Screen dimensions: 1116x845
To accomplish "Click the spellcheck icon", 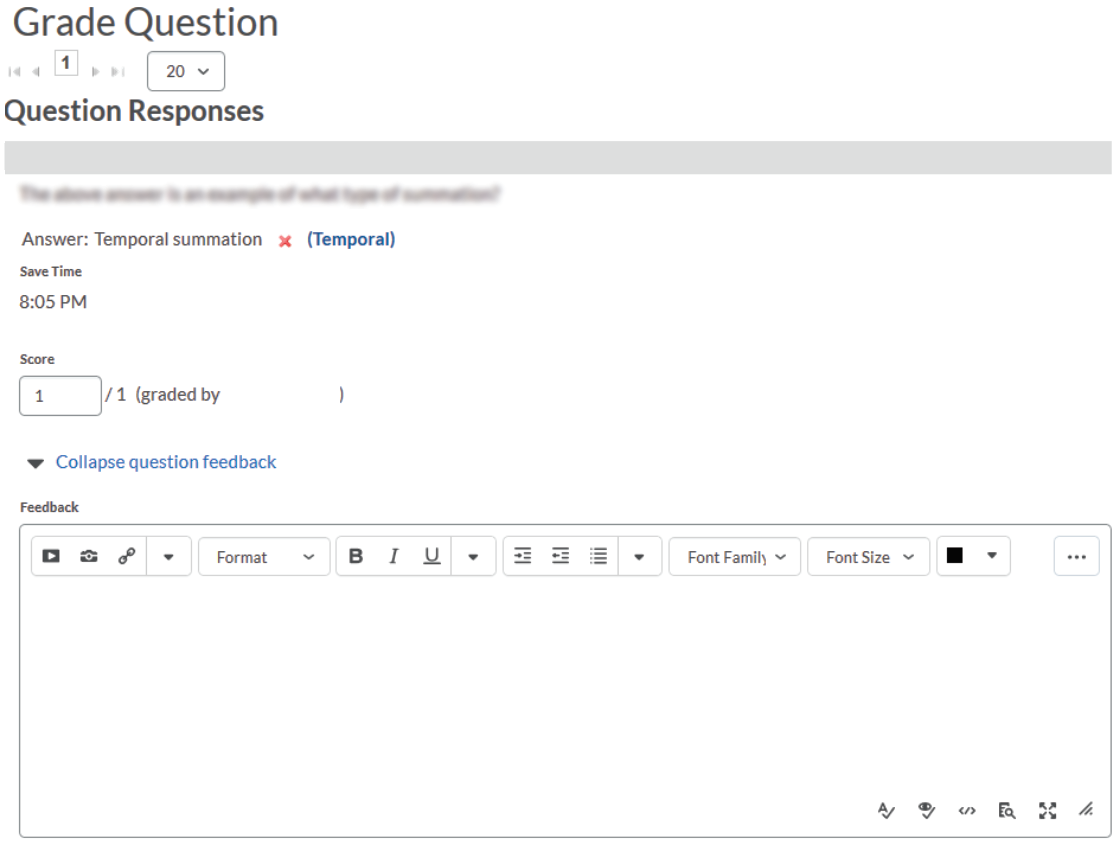I will (x=886, y=810).
